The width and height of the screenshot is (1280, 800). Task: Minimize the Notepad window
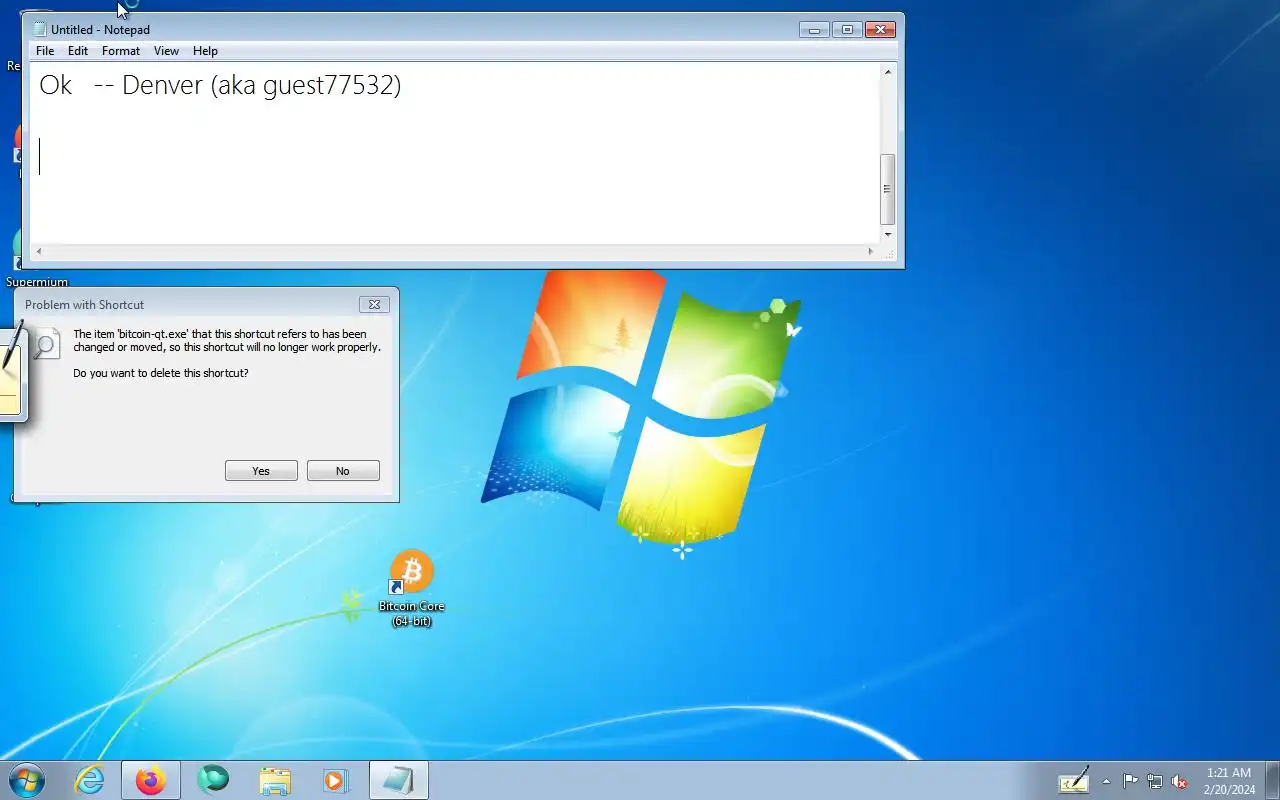tap(814, 30)
